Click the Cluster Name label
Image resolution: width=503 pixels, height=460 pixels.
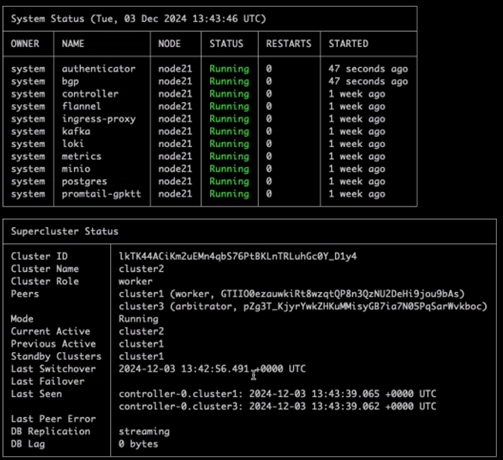45,269
